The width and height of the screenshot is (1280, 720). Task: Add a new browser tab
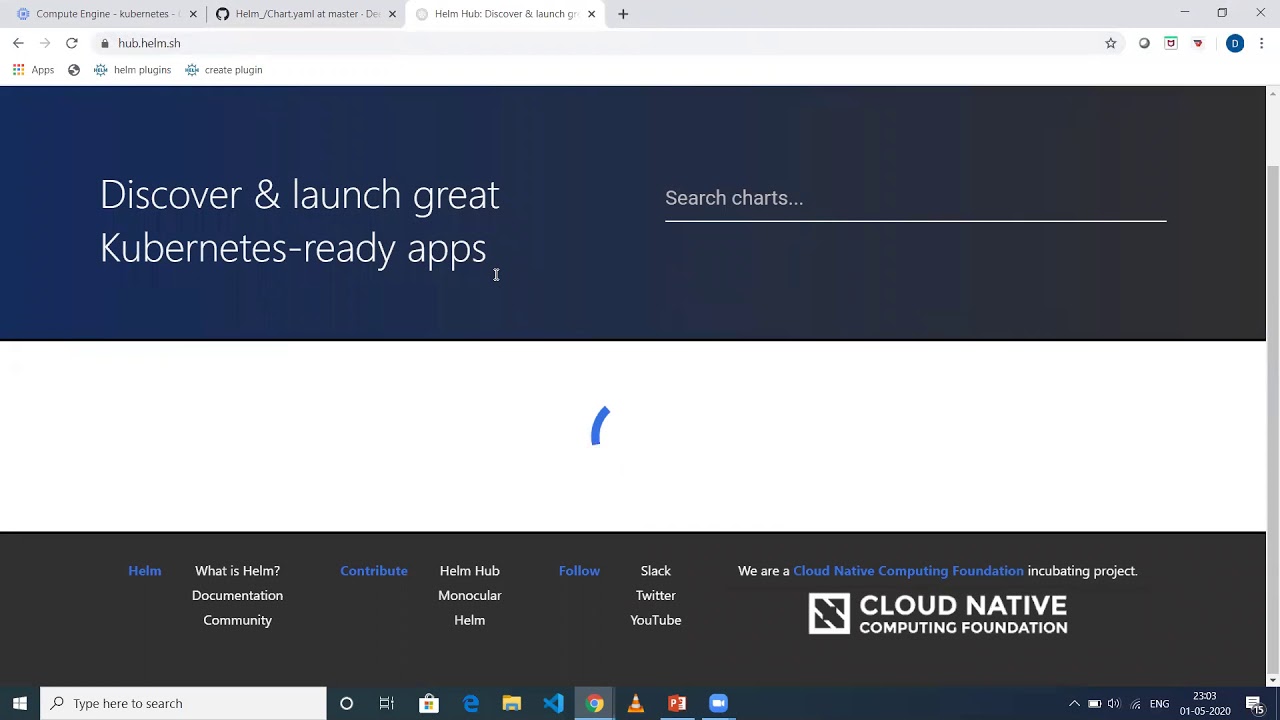pyautogui.click(x=623, y=14)
